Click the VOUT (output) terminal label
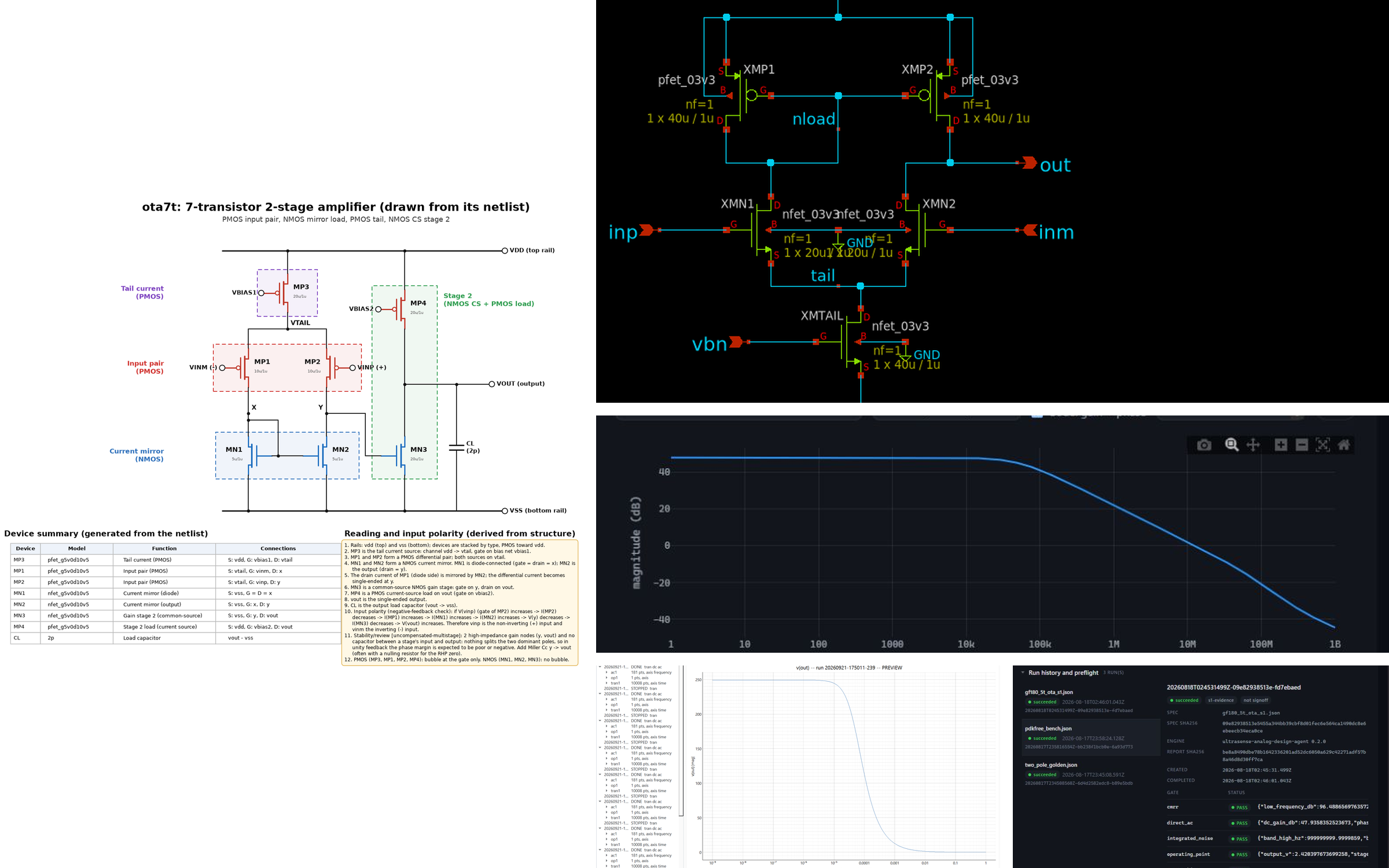Screen dimensions: 1389x868 click(520, 384)
